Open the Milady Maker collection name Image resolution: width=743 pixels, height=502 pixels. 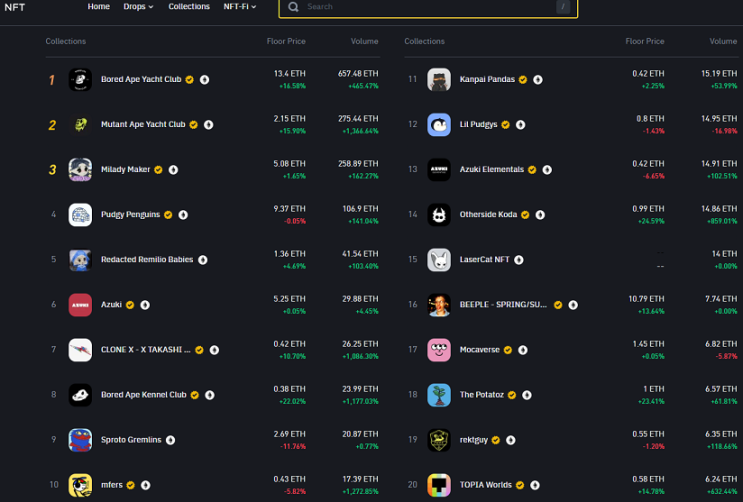126,169
